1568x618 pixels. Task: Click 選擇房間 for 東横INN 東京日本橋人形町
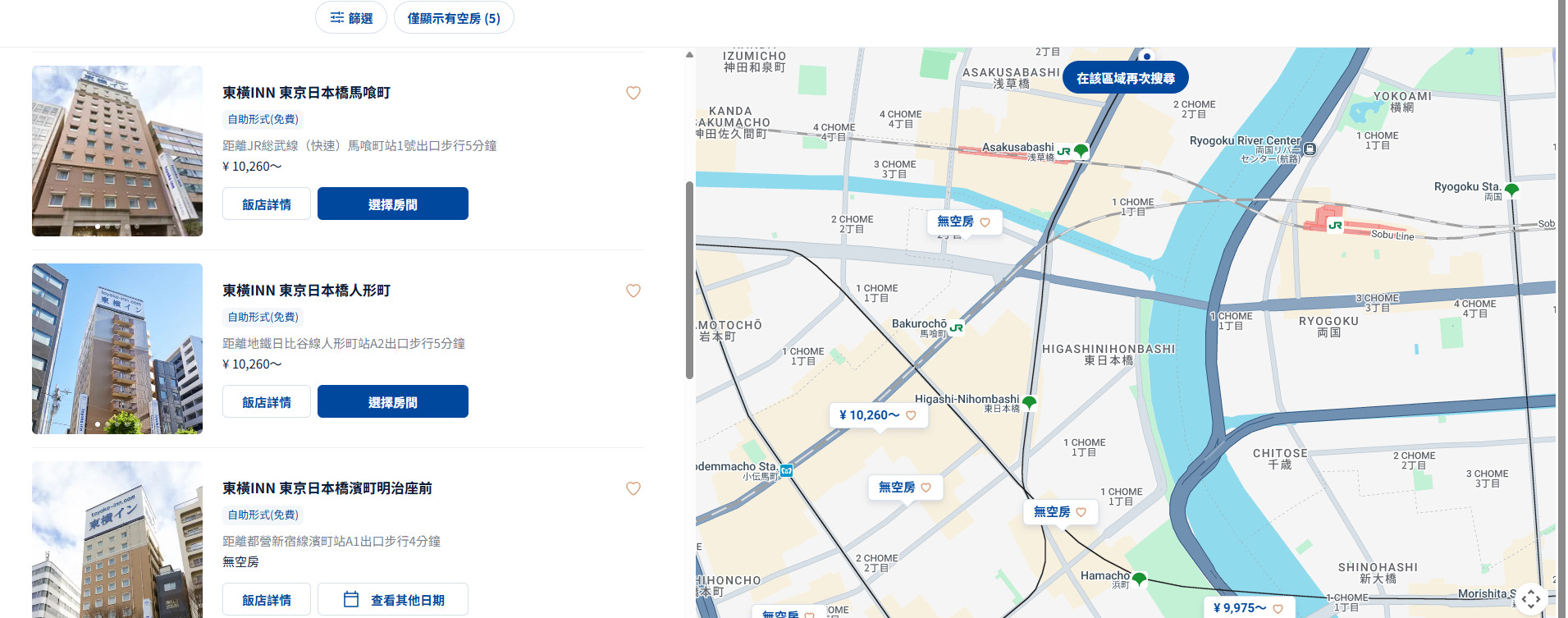coord(392,402)
